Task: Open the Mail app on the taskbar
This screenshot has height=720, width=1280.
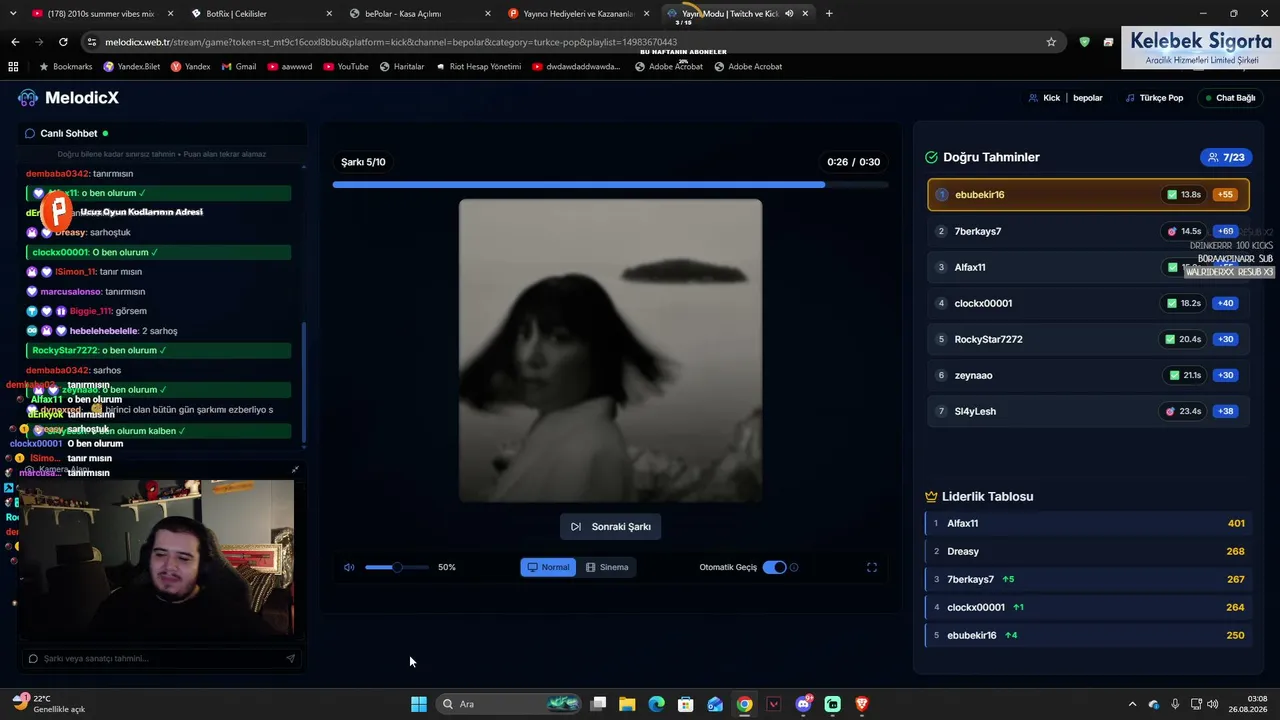Action: click(x=715, y=704)
